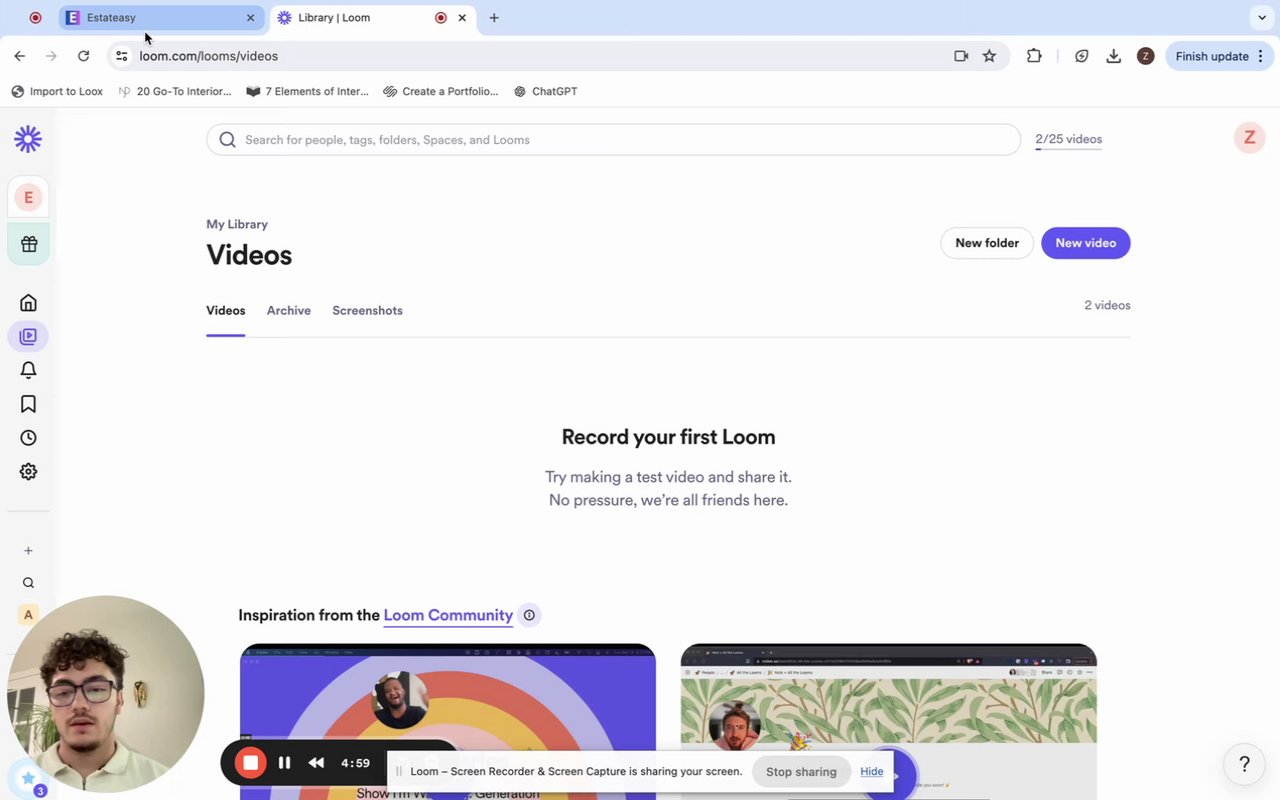The height and width of the screenshot is (800, 1280).
Task: Open the Create a Portfolio bookmark
Action: (x=440, y=91)
